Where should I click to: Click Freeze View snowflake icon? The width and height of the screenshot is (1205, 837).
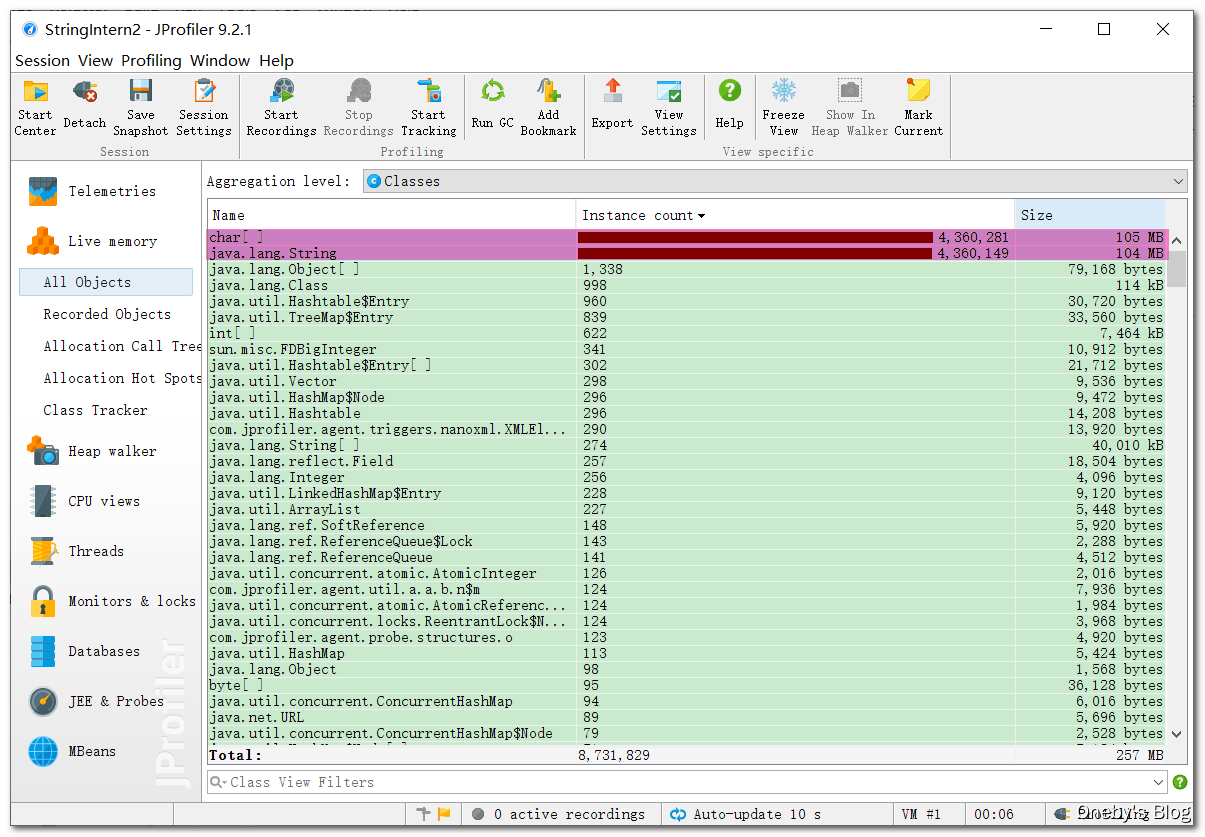(784, 91)
